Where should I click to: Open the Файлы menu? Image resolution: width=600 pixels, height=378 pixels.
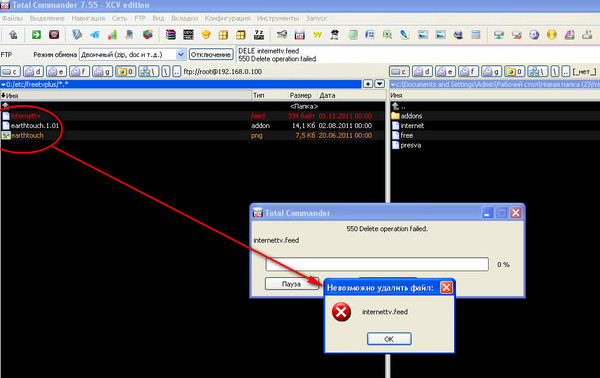[x=12, y=18]
